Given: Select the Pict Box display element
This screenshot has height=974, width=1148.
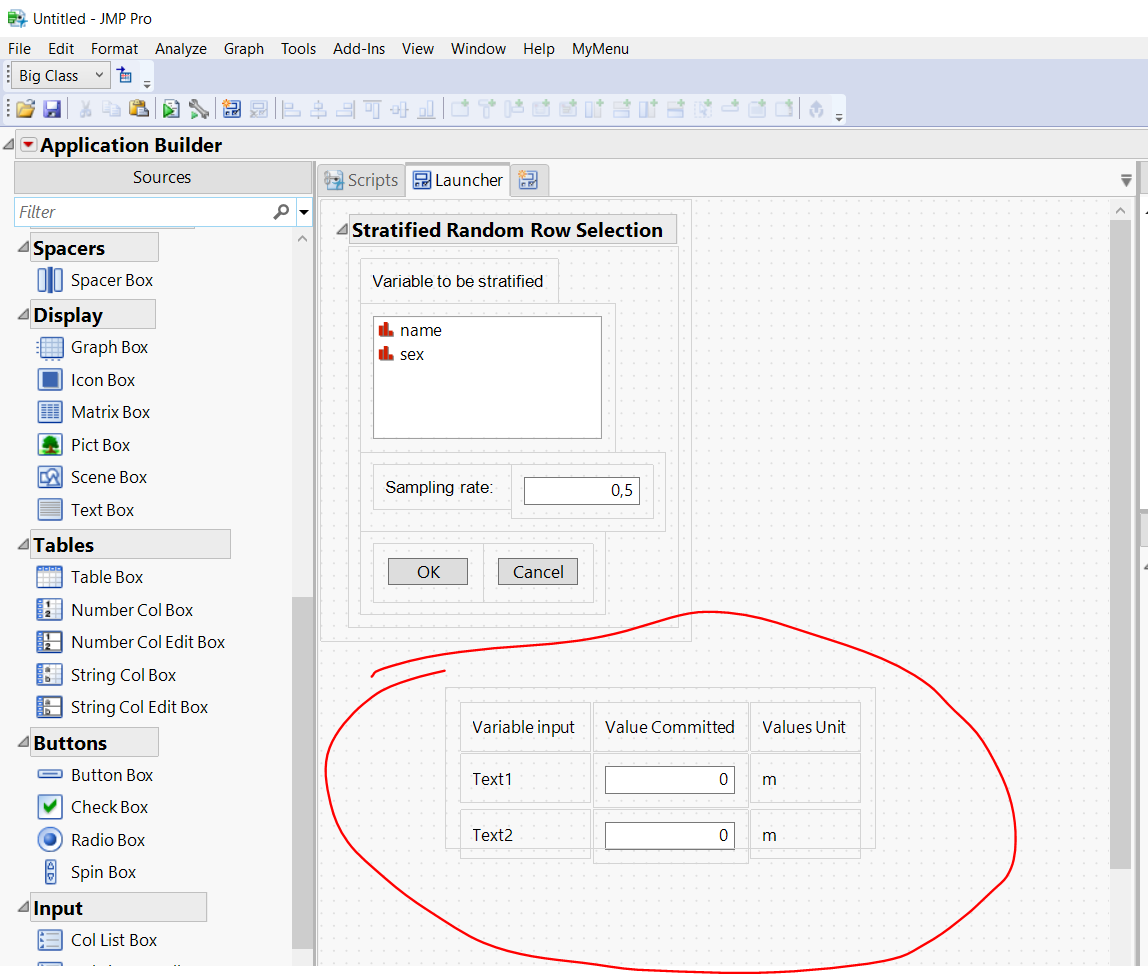Looking at the screenshot, I should click(98, 444).
